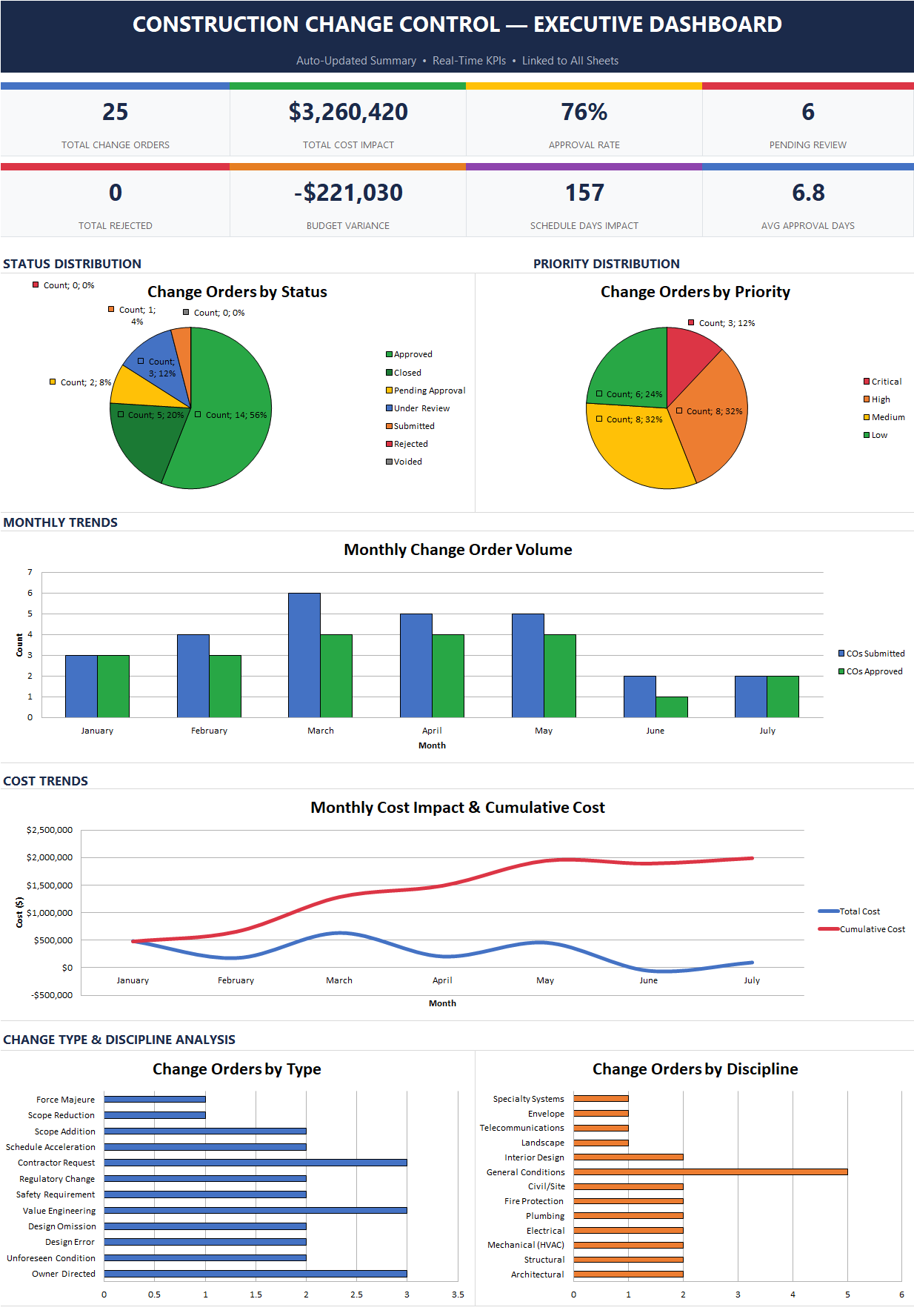Select the Specialty Systems discipline label
Screen dimensions: 914x1316
pos(529,1099)
